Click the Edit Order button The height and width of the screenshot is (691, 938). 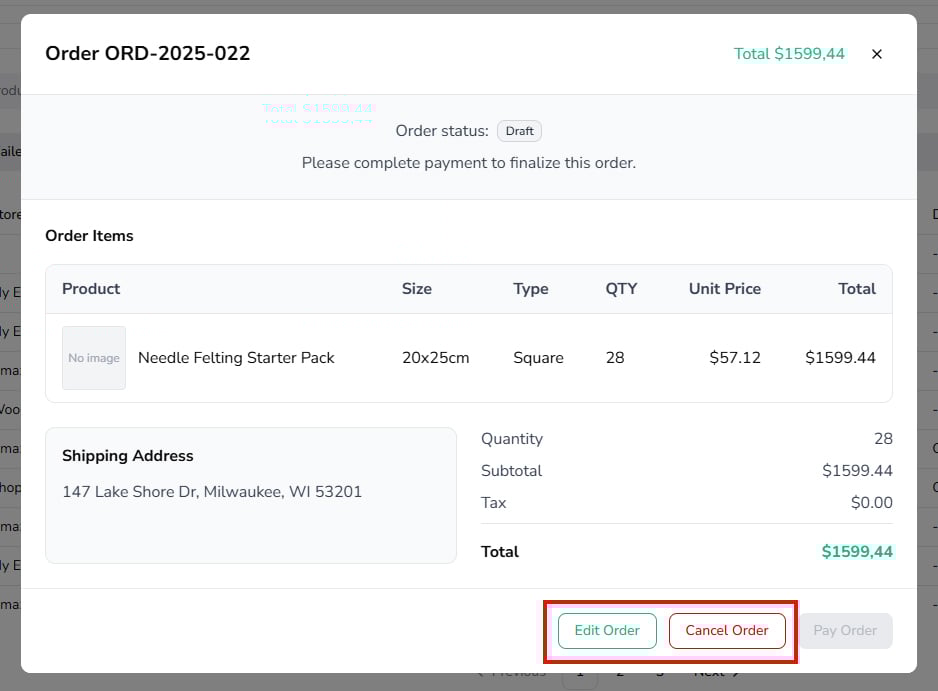pyautogui.click(x=607, y=631)
